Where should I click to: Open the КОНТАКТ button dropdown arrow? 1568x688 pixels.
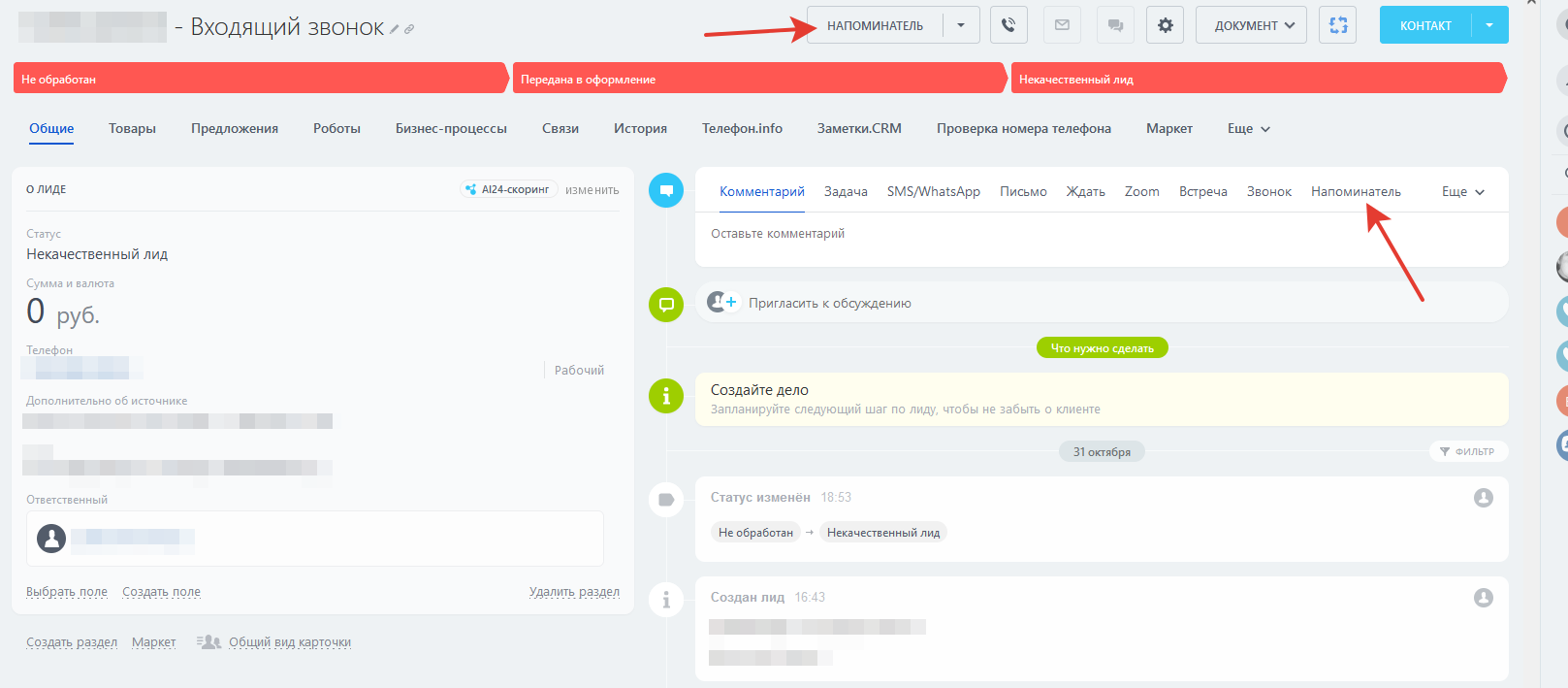(1489, 25)
